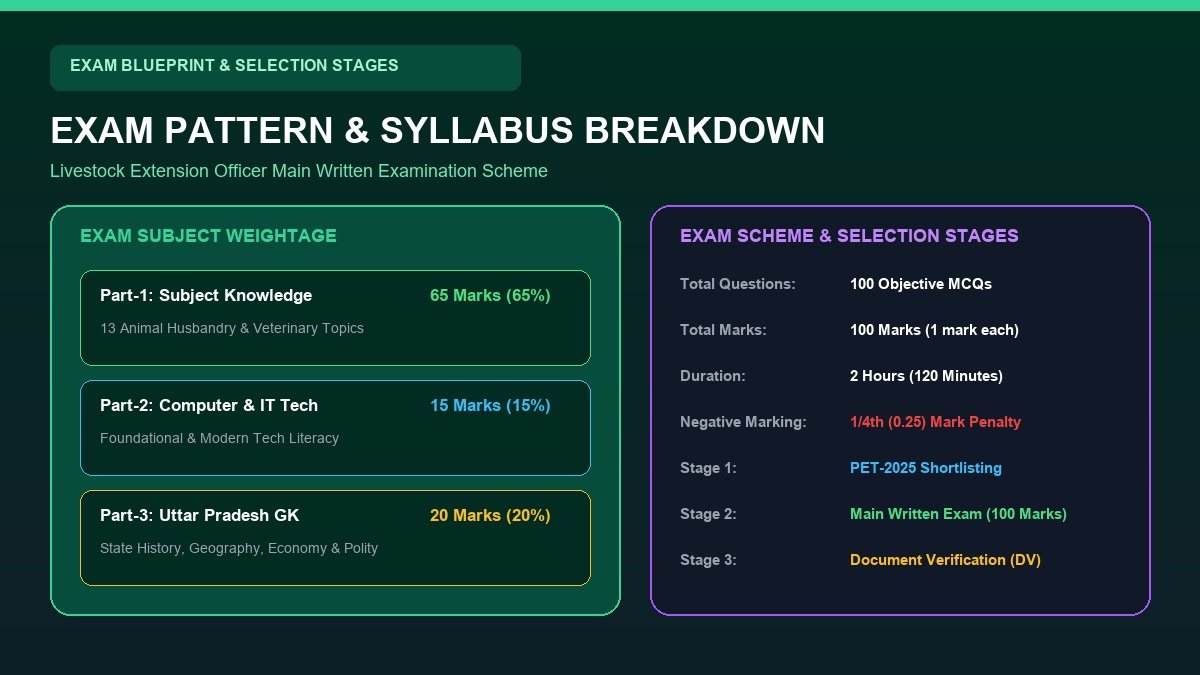Click '13 Animal Husbandry & Veterinary Topics' text

pyautogui.click(x=232, y=328)
